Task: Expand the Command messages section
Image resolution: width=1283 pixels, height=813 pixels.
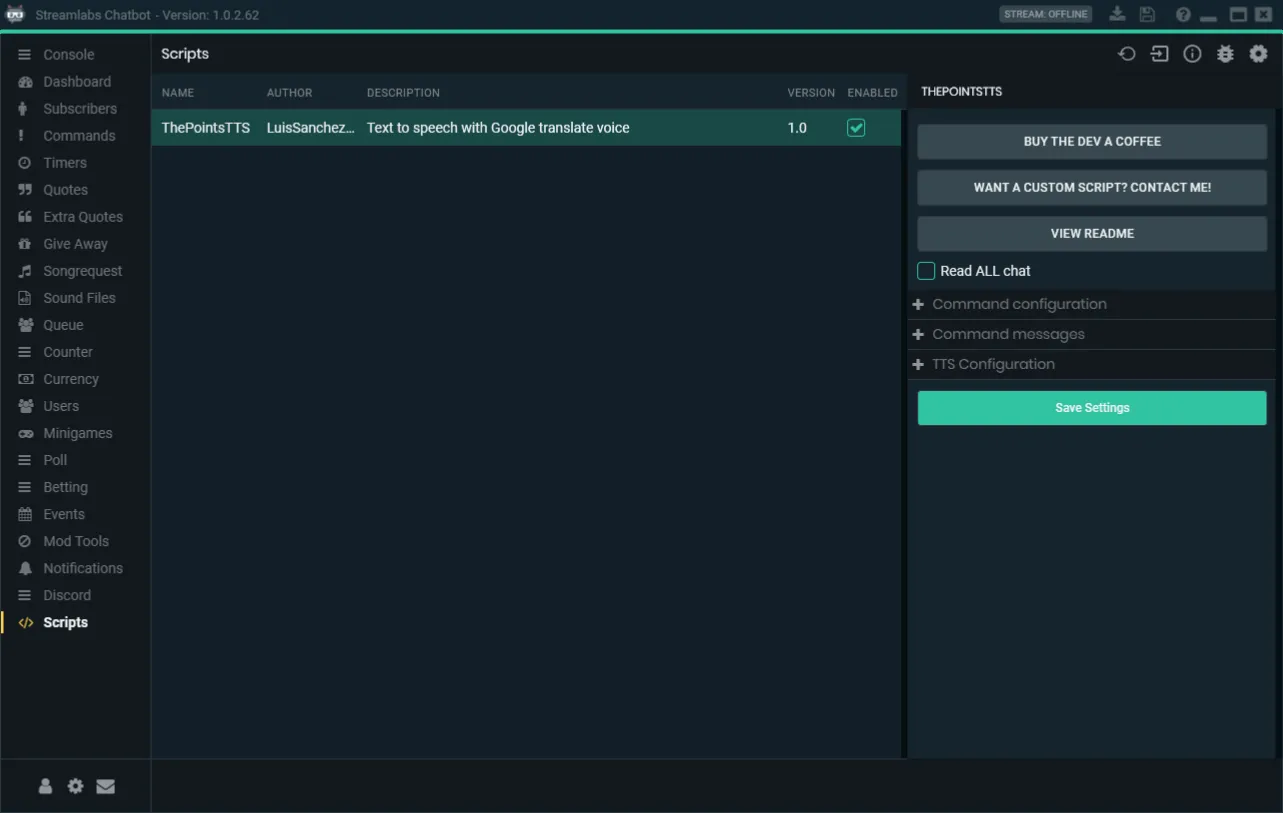Action: (1091, 334)
